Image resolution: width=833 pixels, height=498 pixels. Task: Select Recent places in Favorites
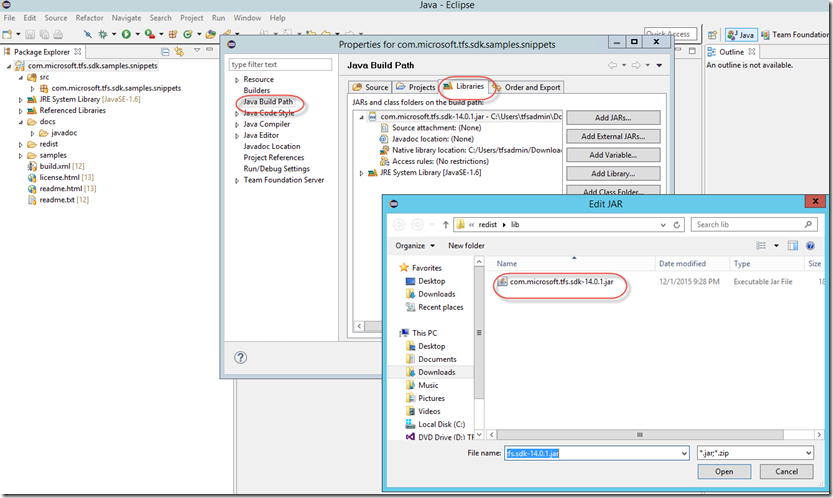pyautogui.click(x=440, y=307)
